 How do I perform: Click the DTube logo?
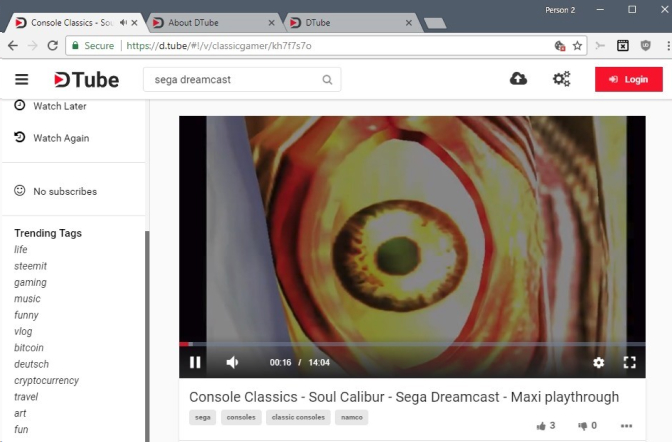[x=87, y=80]
